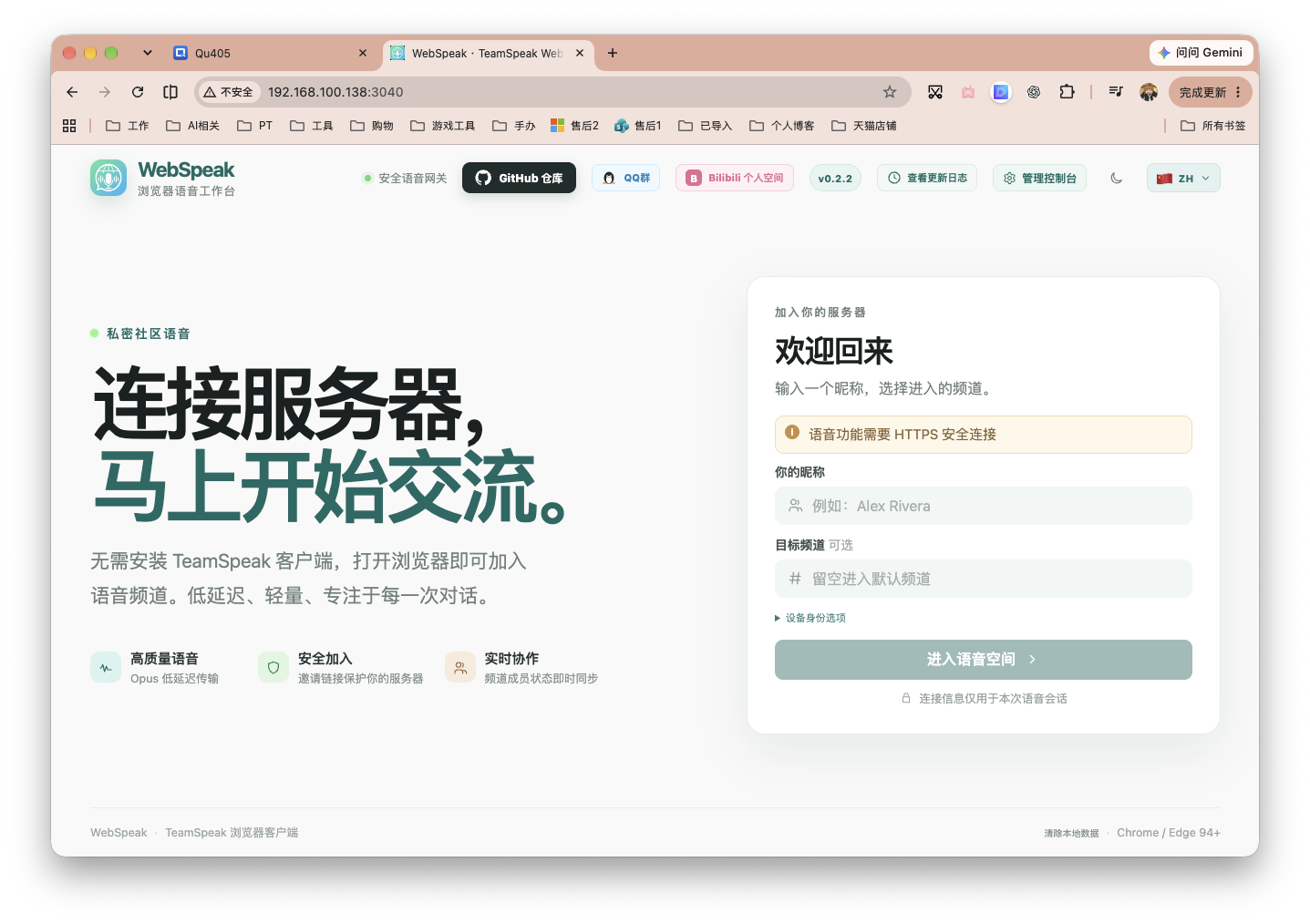Click the pink Bilibili extension icon
Screen dimensions: 1310x924
coord(968,92)
